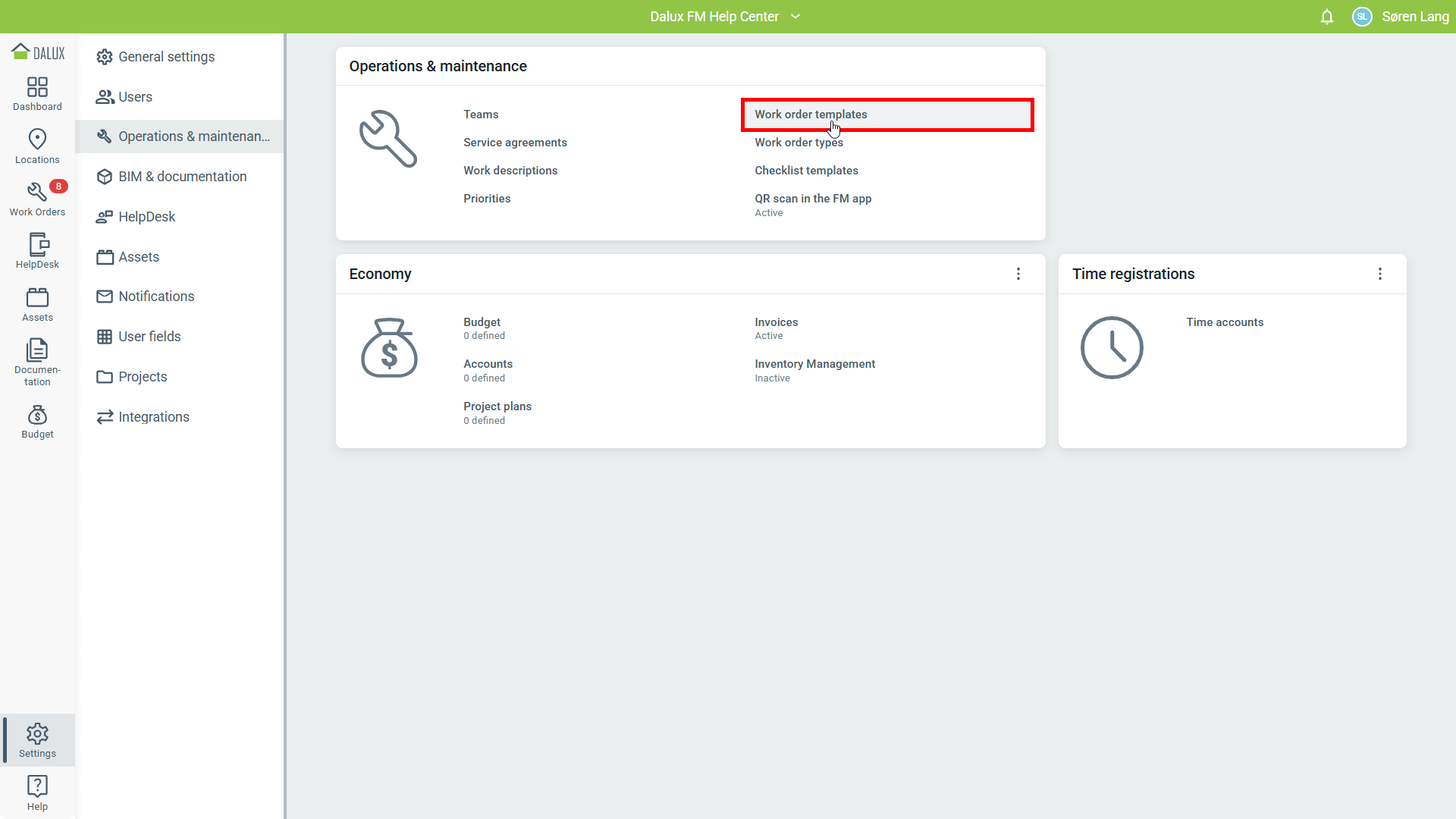
Task: Open the Dashboard icon in sidebar
Action: point(37,93)
